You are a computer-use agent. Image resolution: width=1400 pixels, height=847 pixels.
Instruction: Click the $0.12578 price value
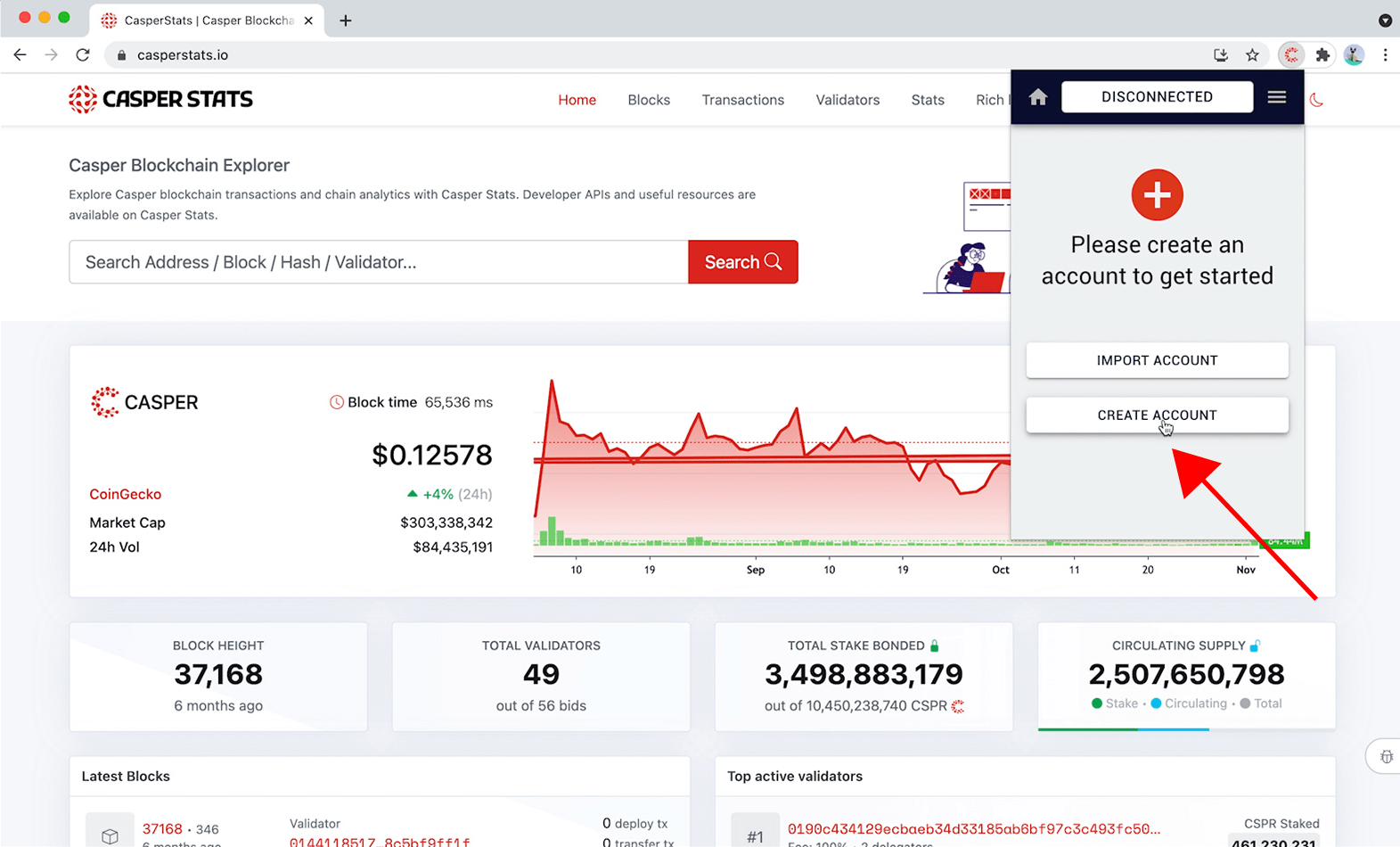pyautogui.click(x=432, y=455)
